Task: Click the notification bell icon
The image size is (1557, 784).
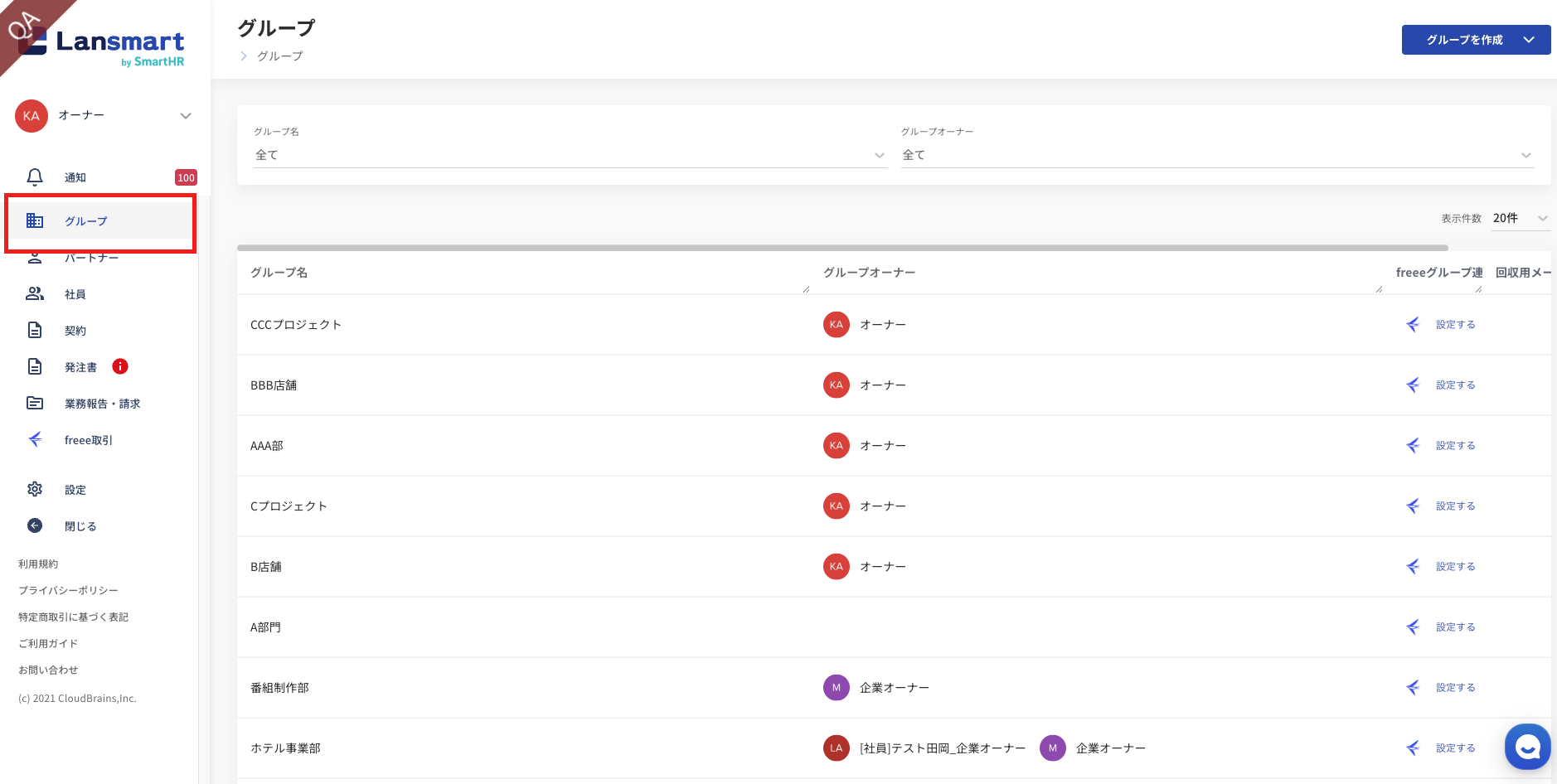Action: pyautogui.click(x=35, y=177)
